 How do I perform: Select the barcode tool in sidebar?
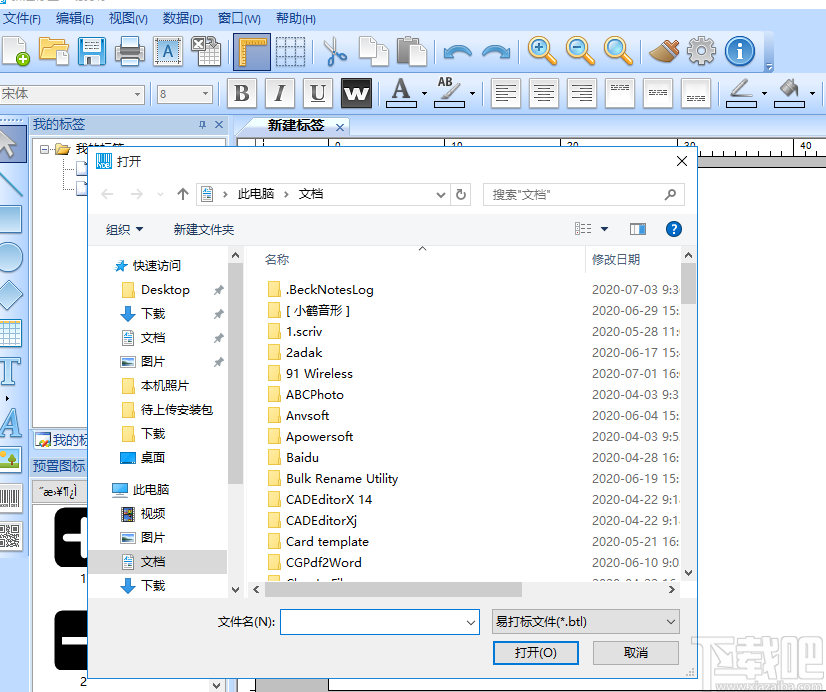tap(10, 498)
